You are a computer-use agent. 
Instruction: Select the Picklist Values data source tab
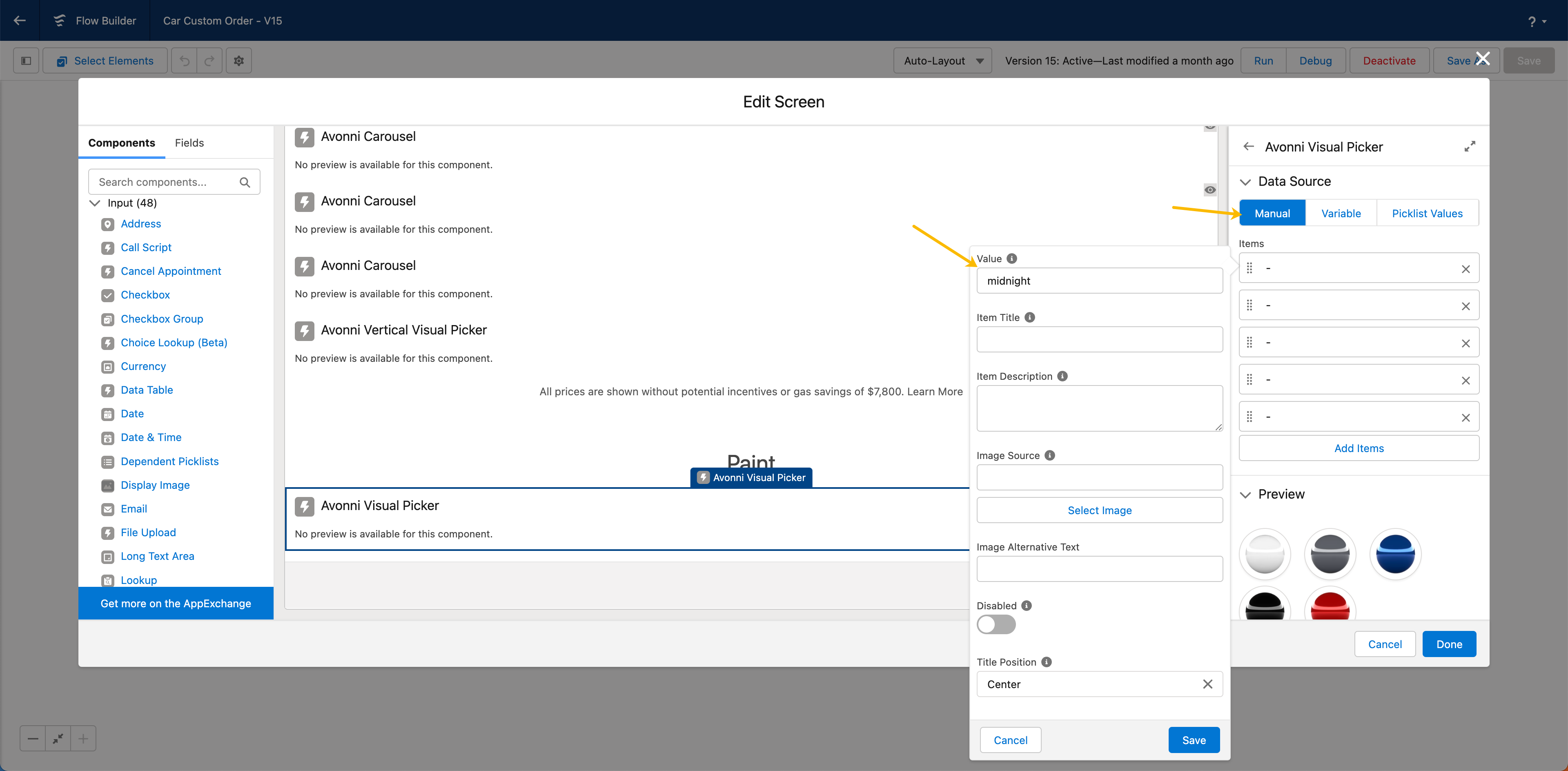pos(1427,214)
